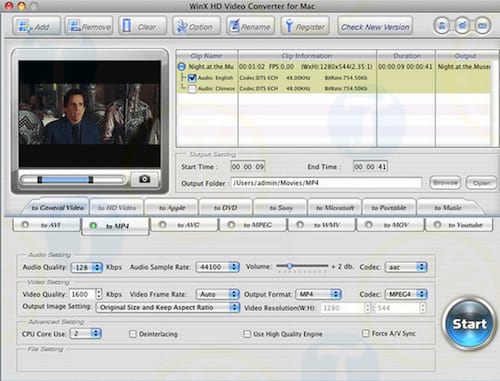Screen dimensions: 500x381
Task: Click the user profile round icon
Action: pos(443,25)
